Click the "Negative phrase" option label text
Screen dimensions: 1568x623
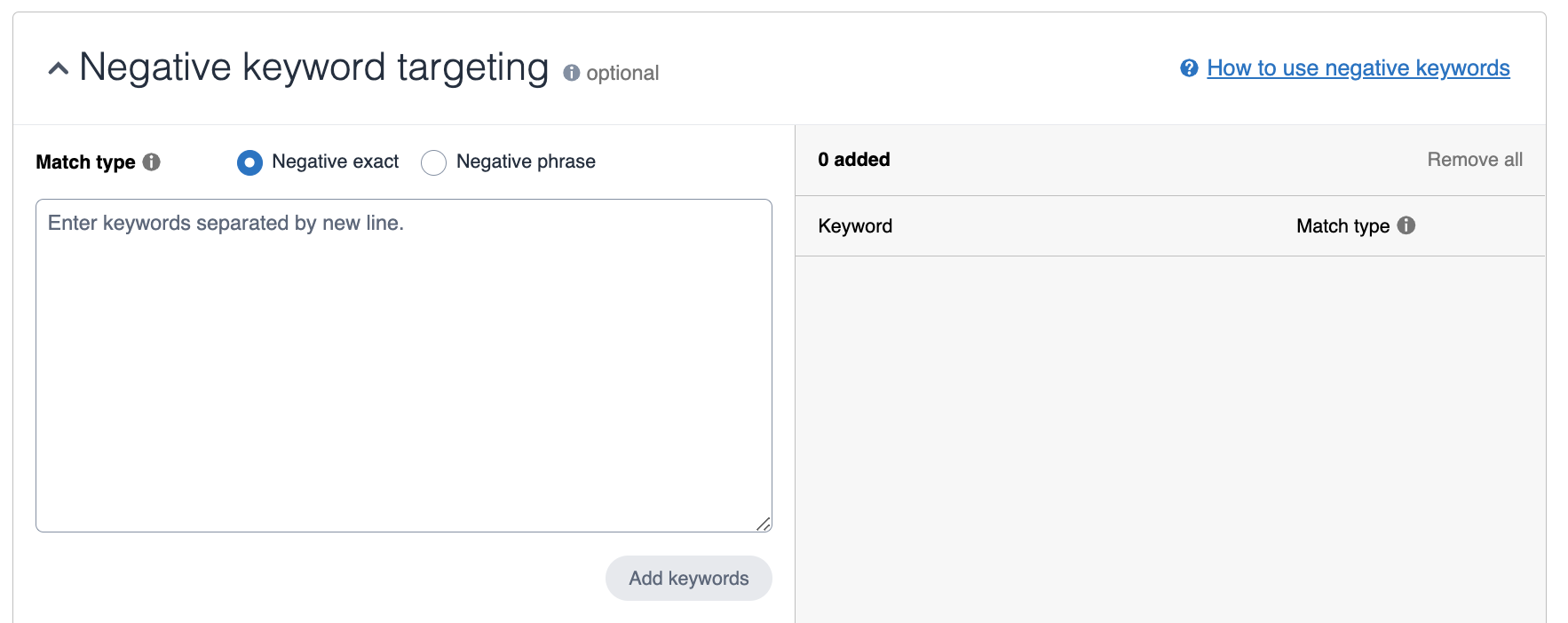(526, 162)
